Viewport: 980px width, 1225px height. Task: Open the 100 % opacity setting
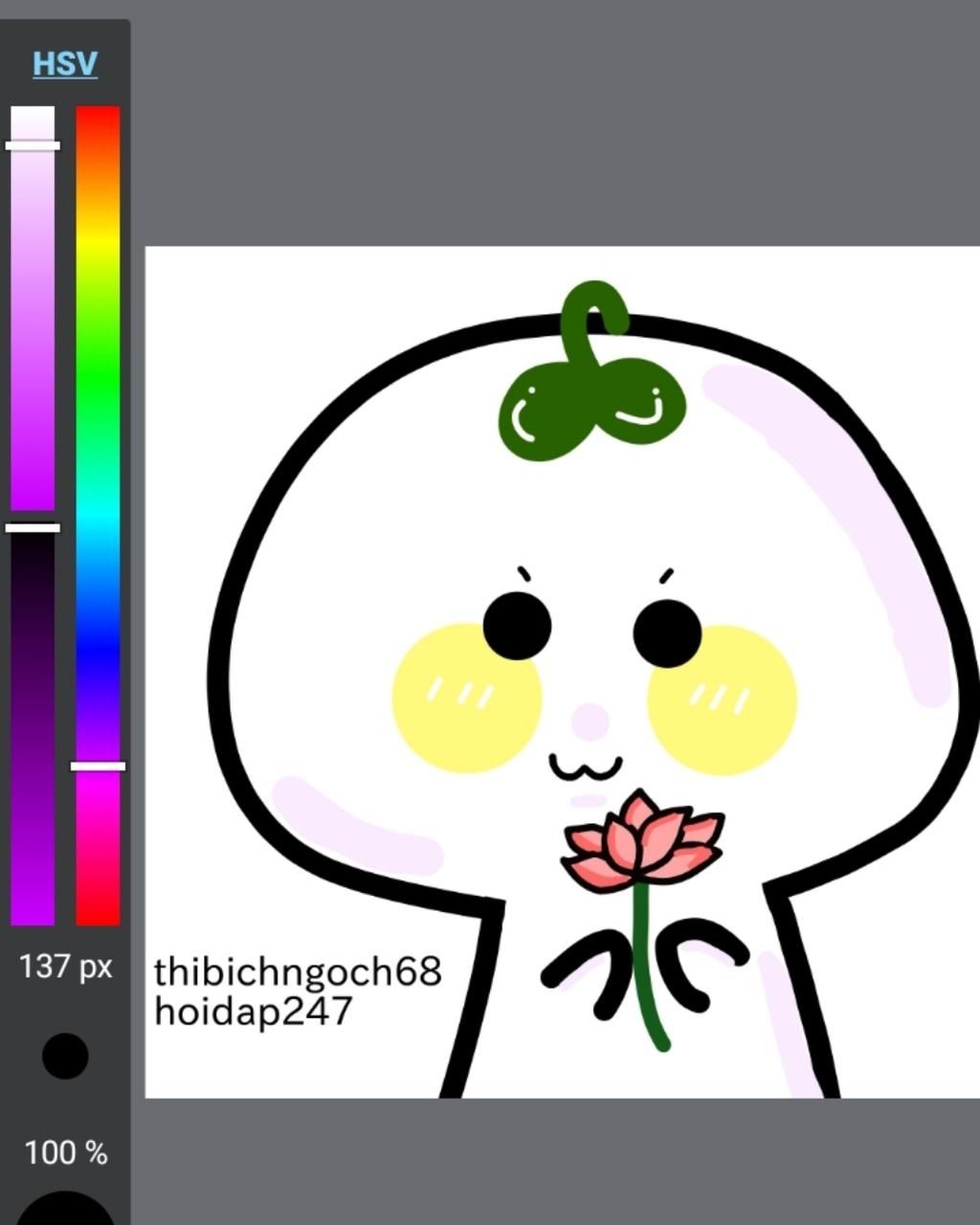click(66, 1152)
